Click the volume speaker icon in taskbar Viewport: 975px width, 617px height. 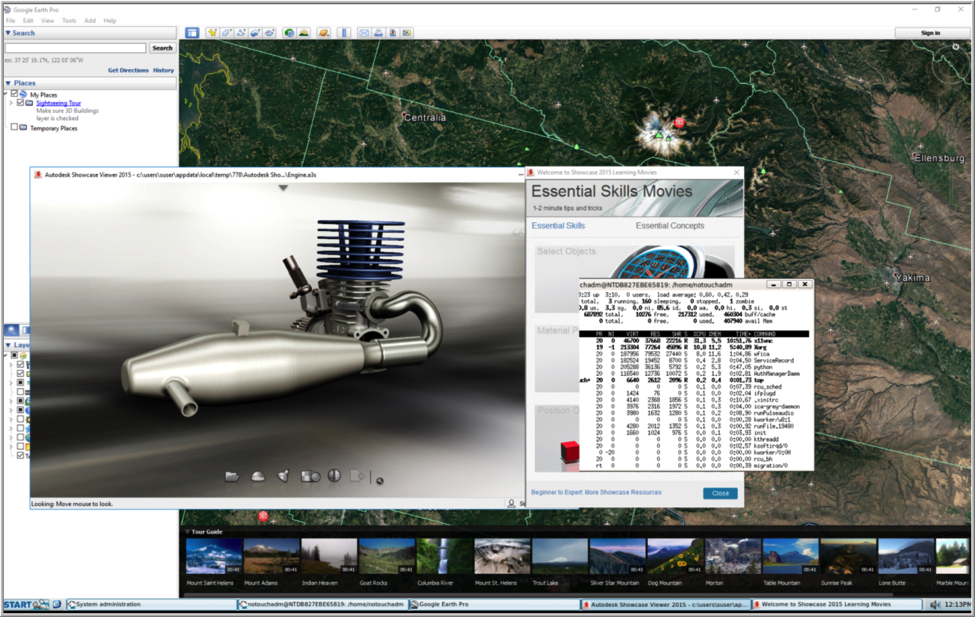tap(935, 605)
